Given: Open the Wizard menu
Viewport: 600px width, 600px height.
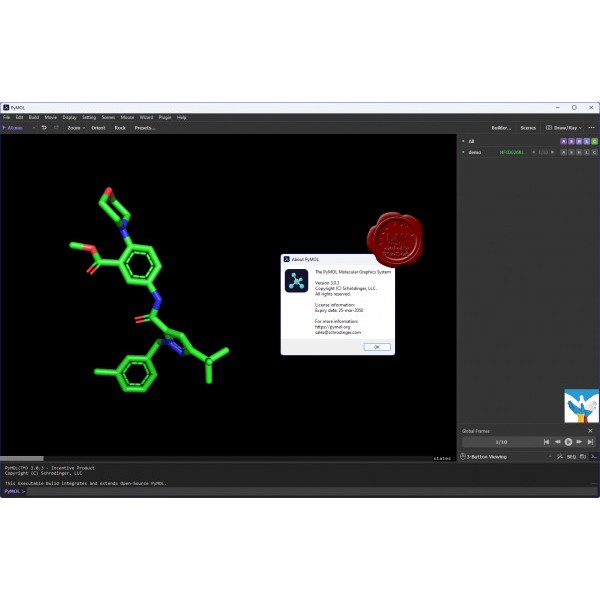Looking at the screenshot, I should [x=146, y=117].
